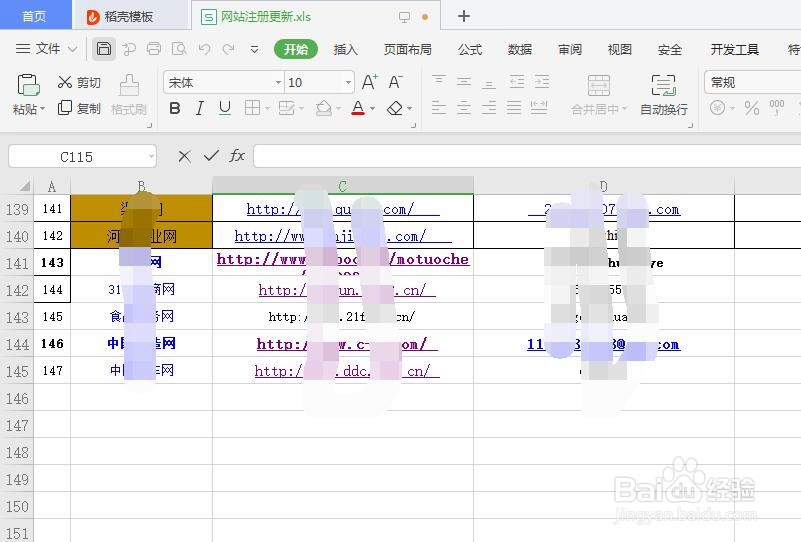Viewport: 801px width, 542px height.
Task: Click Merge and Center 合并居中
Action: (599, 95)
